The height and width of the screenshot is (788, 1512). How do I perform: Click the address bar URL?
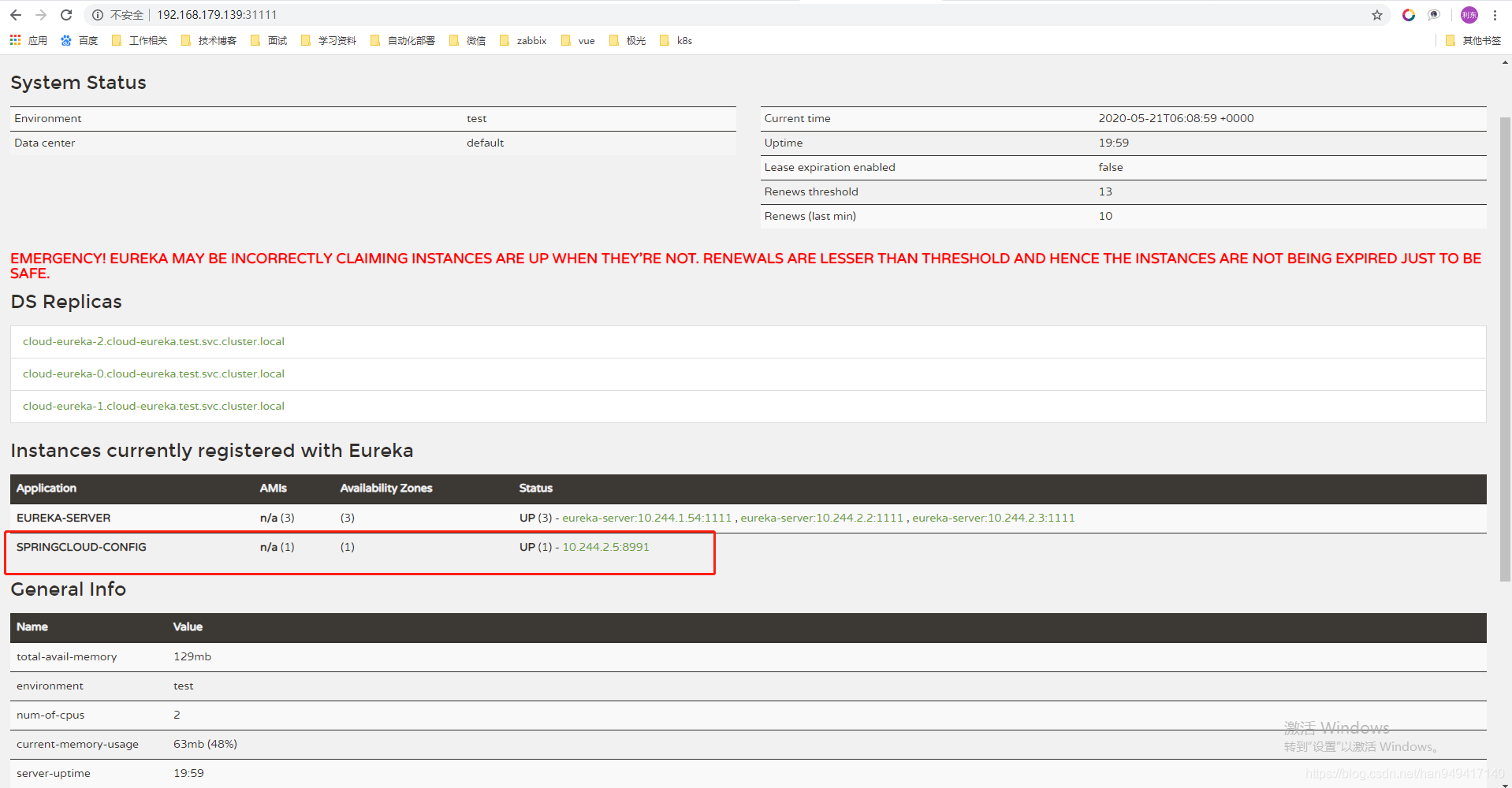(x=217, y=15)
